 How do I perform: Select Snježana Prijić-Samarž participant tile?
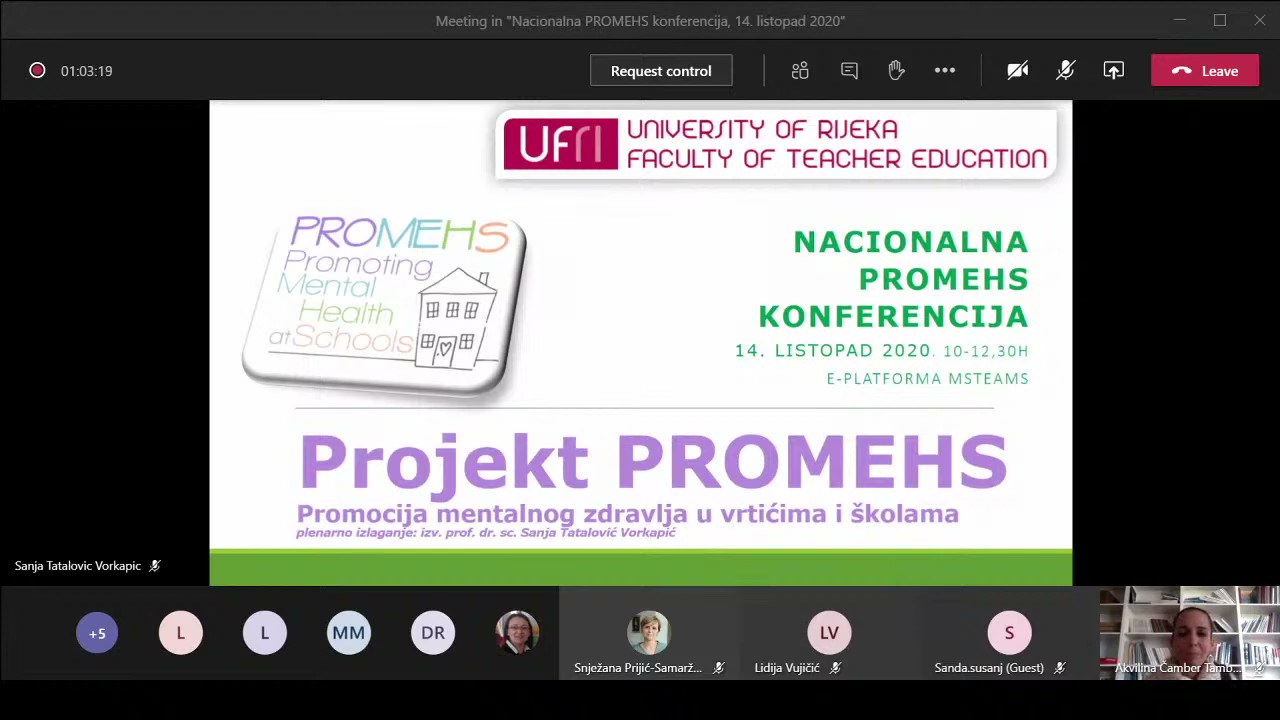[649, 633]
